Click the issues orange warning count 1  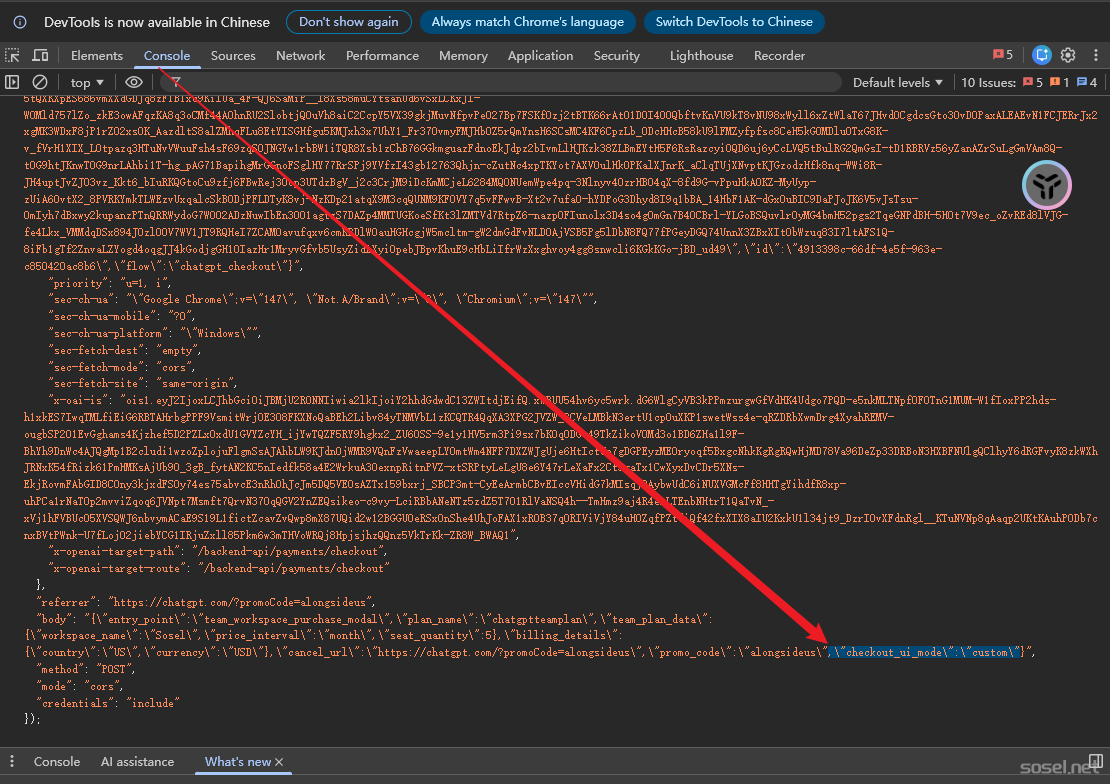pyautogui.click(x=1060, y=82)
